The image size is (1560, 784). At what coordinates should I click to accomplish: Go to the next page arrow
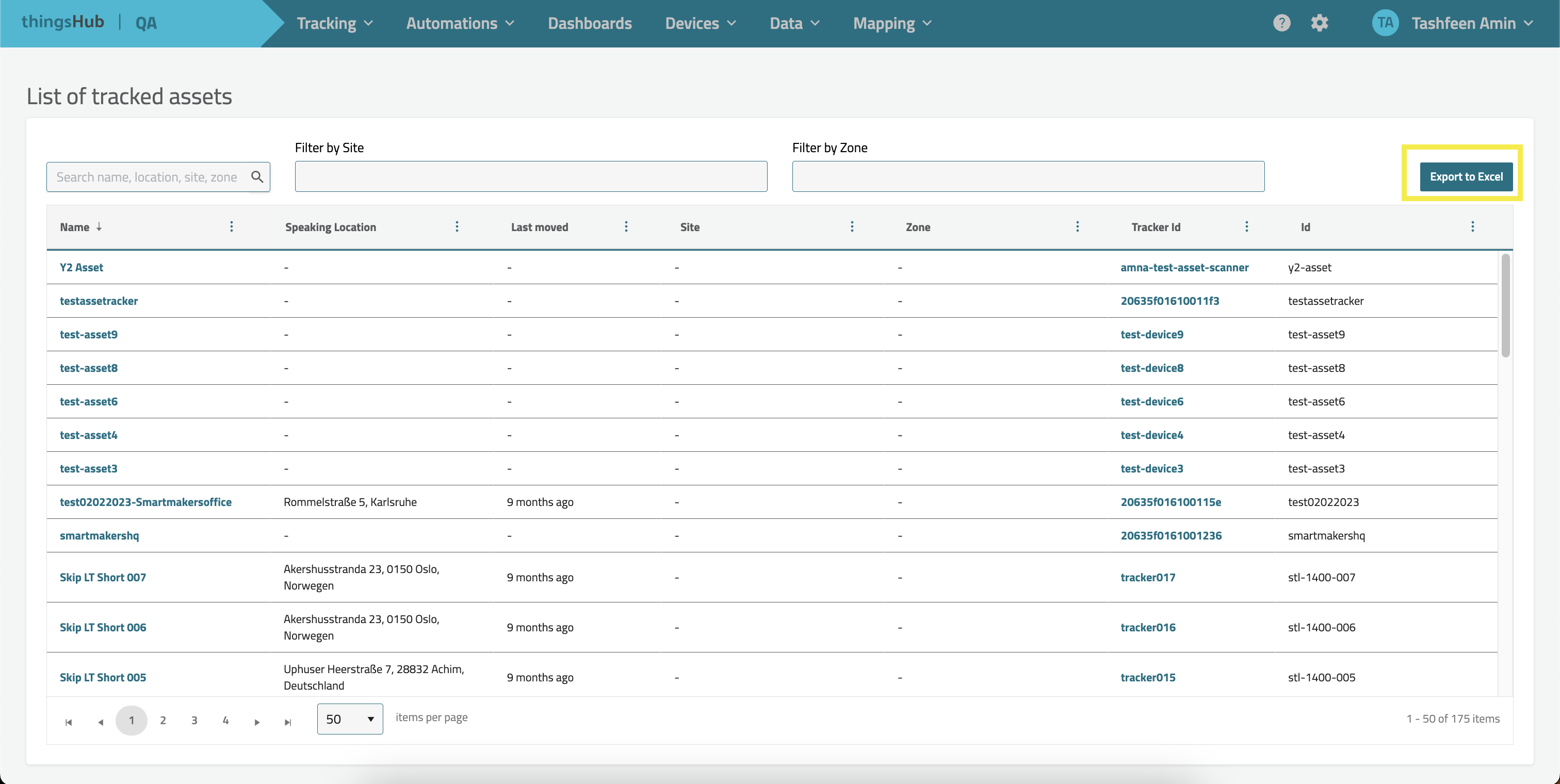coord(257,721)
